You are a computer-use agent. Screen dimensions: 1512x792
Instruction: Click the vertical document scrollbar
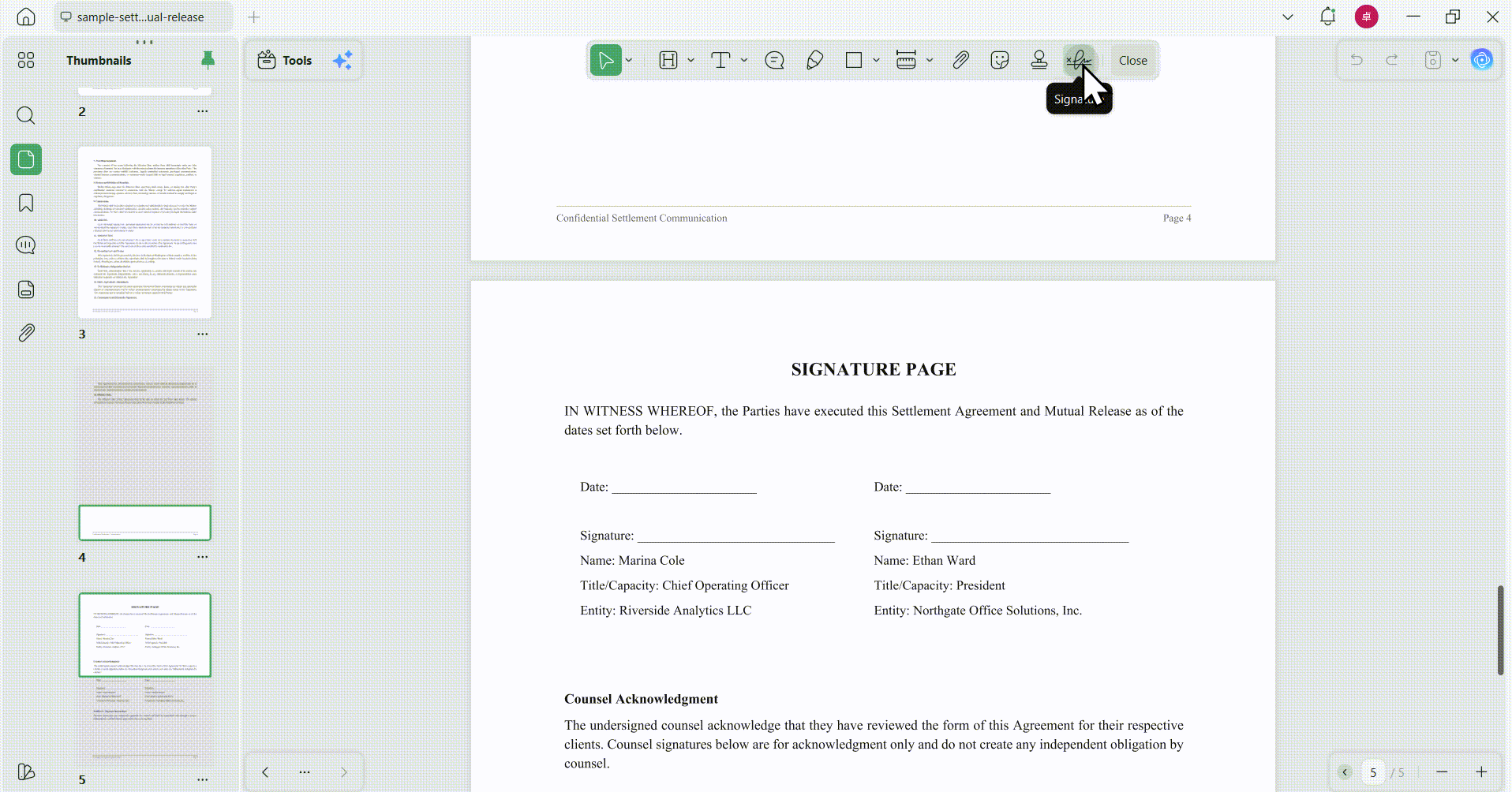click(x=1500, y=629)
